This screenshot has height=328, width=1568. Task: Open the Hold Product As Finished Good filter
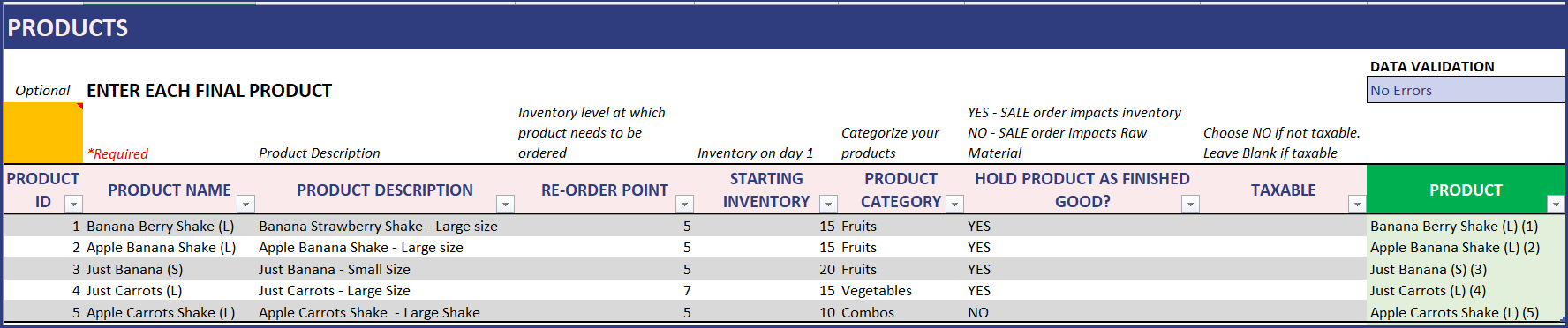[1190, 205]
